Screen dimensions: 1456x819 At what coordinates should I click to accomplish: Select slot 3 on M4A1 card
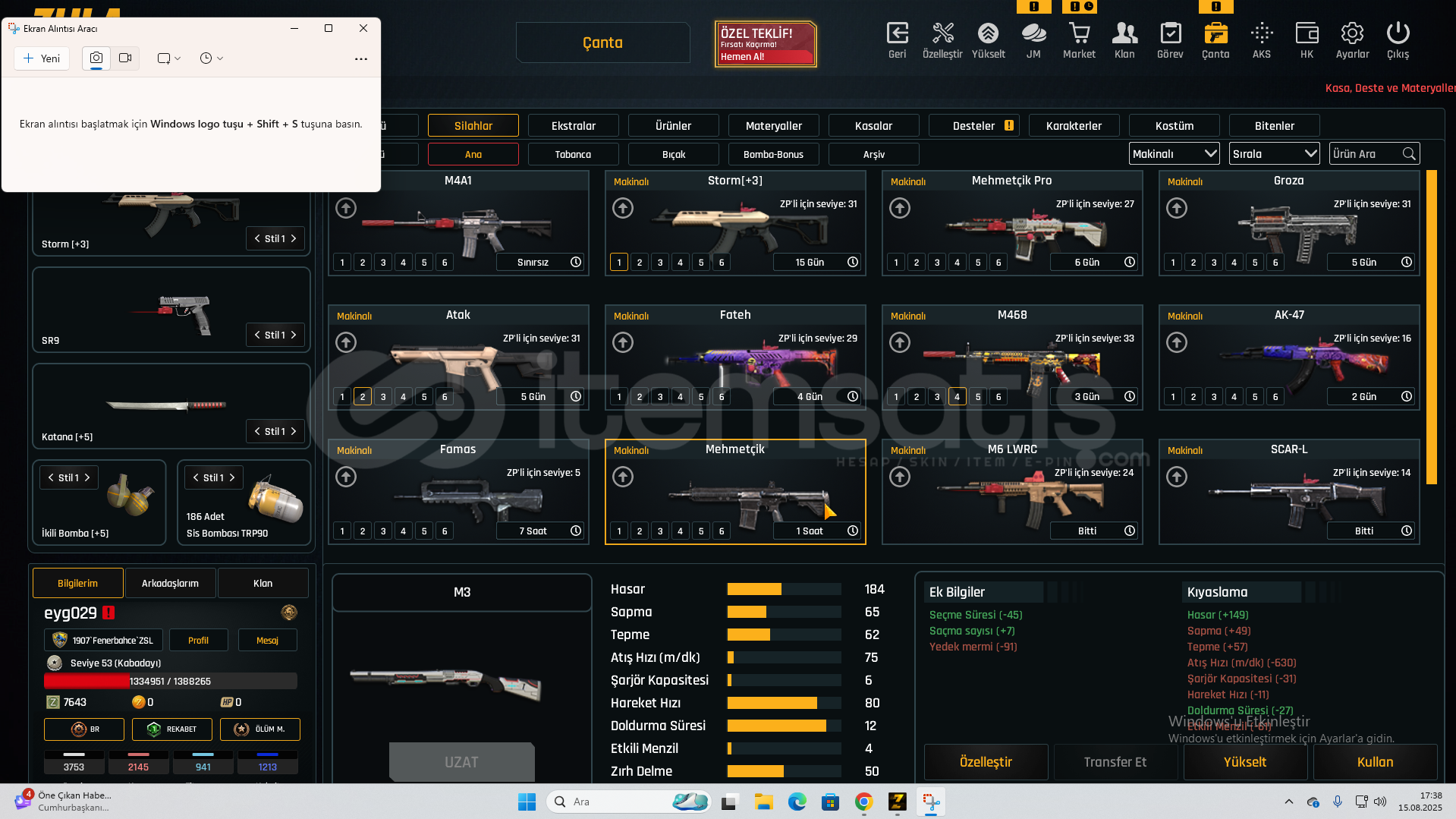tap(383, 262)
